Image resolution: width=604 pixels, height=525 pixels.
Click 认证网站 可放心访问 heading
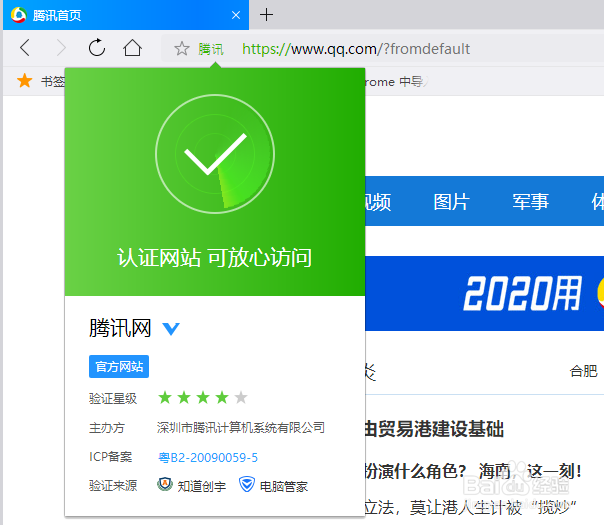[x=215, y=257]
